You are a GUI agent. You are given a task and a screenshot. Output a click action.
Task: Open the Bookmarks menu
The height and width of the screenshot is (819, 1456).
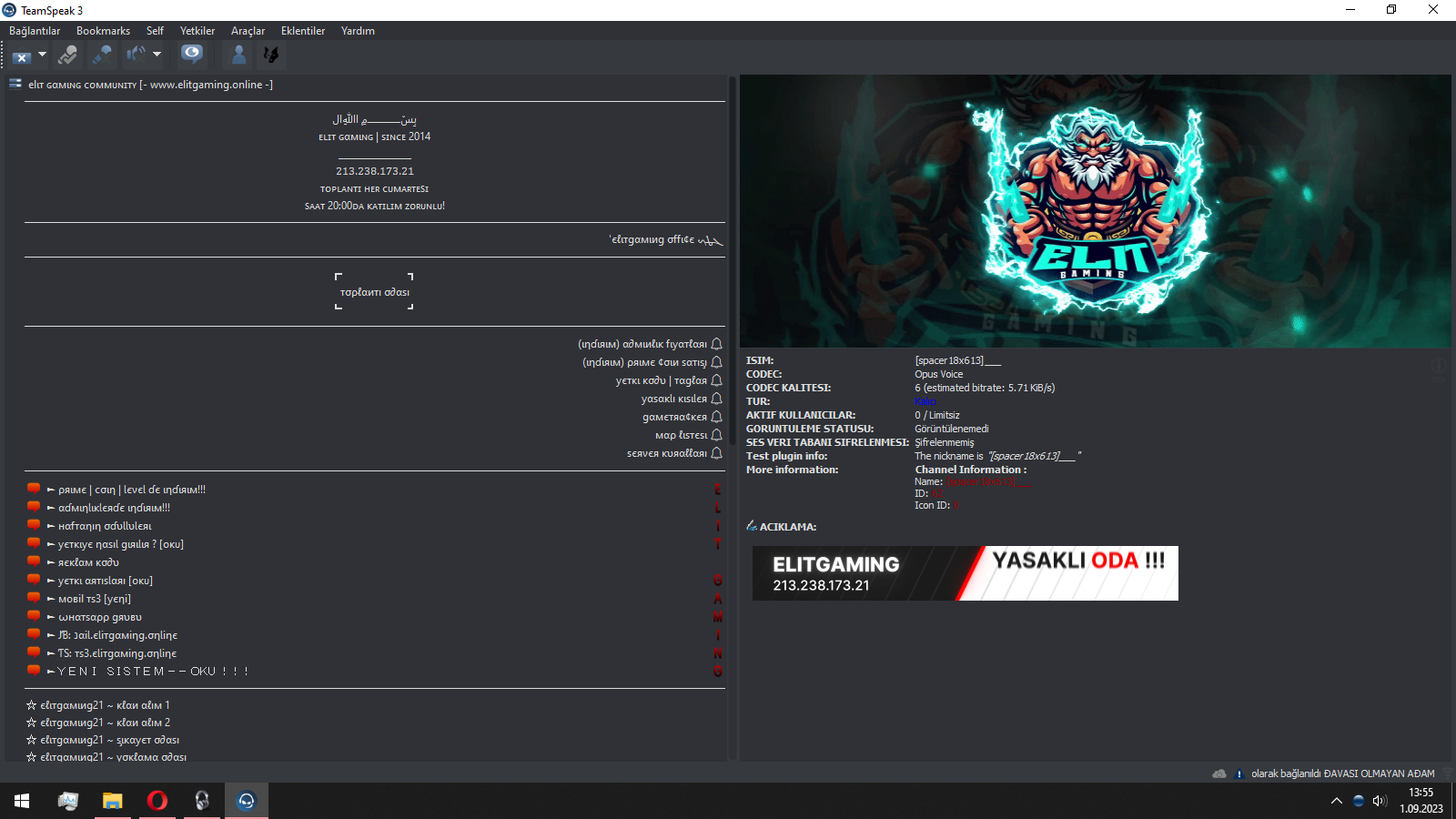pyautogui.click(x=103, y=31)
